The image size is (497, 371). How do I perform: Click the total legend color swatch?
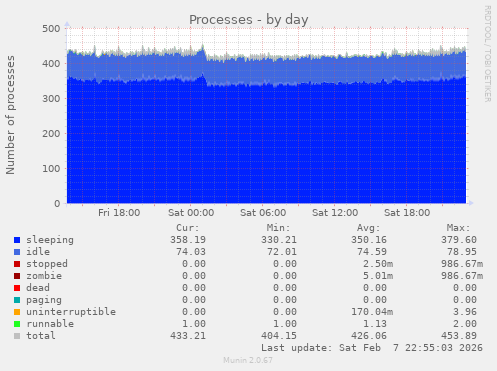(x=17, y=336)
